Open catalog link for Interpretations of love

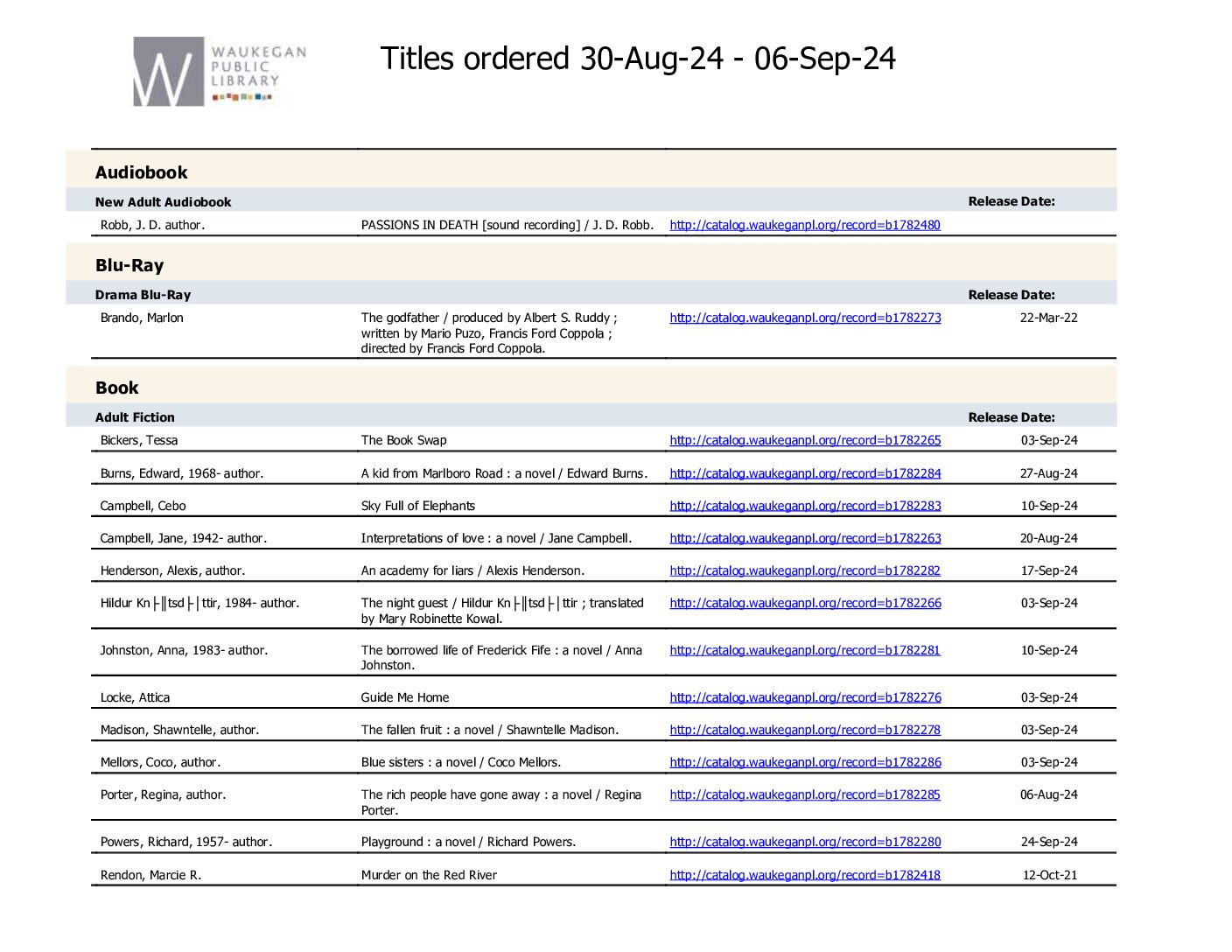click(805, 538)
